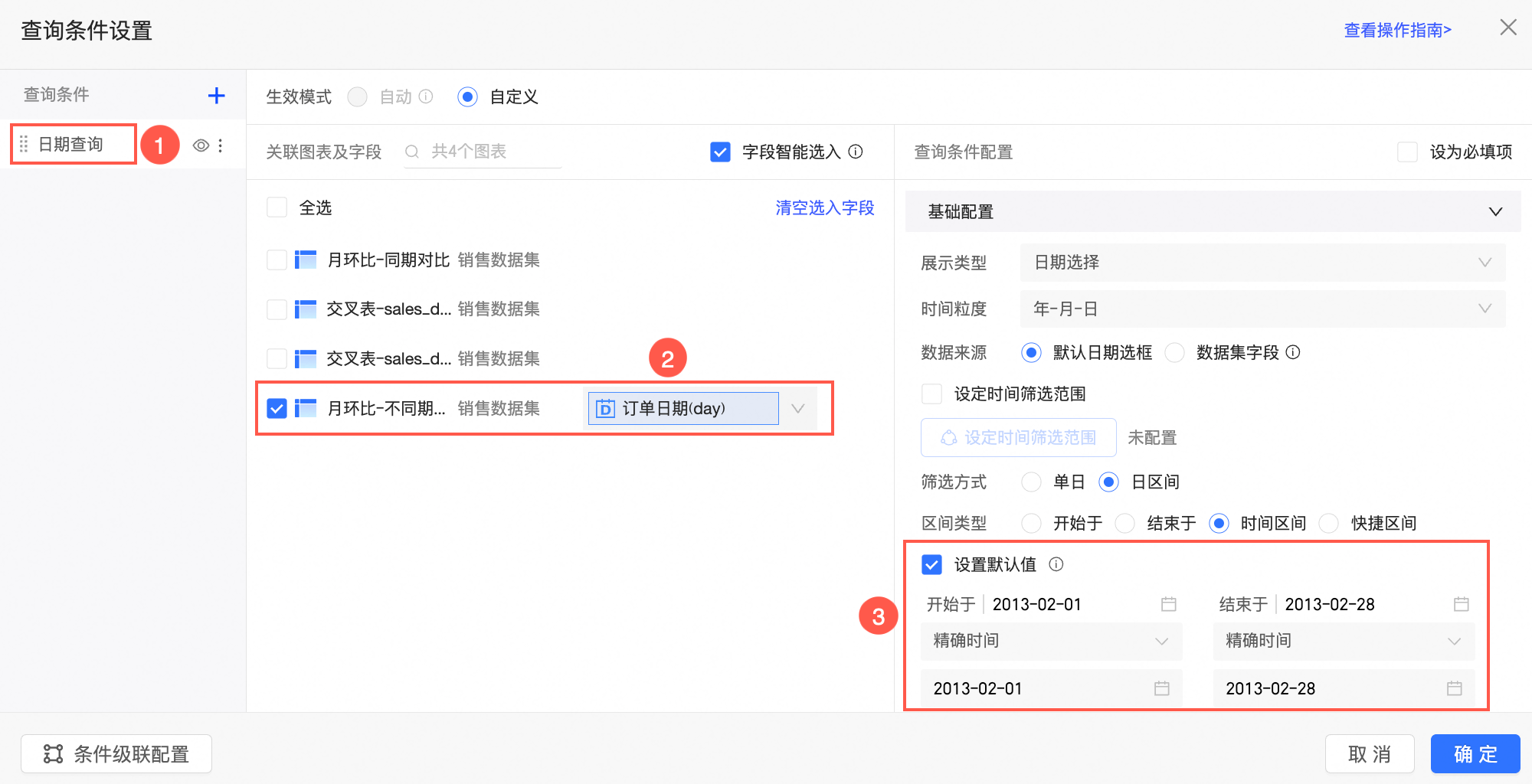Click the 共4个图表 search field

coord(483,152)
